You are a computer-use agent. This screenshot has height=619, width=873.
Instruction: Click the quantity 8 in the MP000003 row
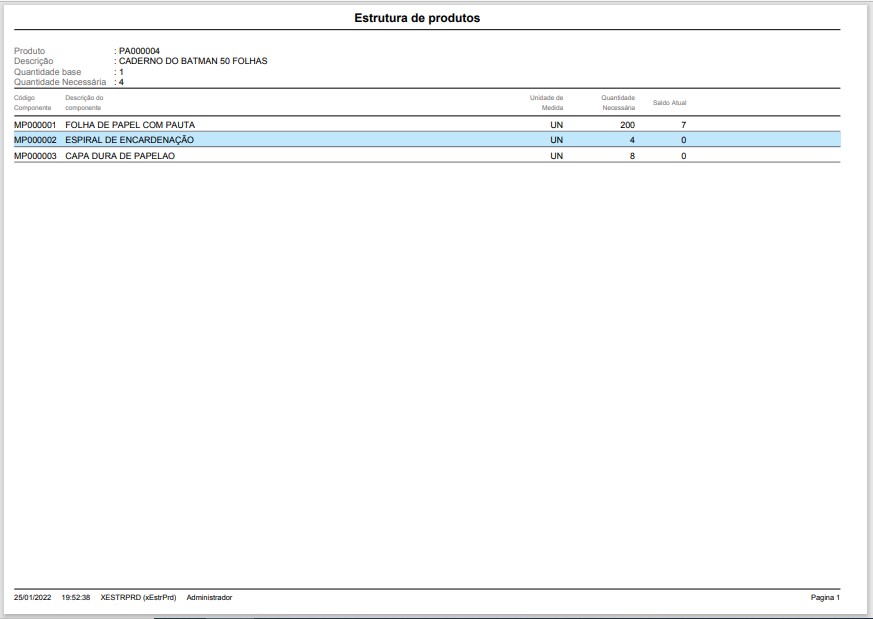pos(631,156)
